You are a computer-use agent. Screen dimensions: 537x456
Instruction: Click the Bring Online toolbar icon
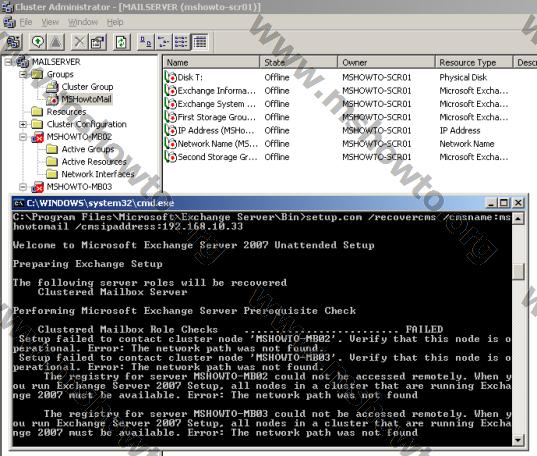click(38, 42)
